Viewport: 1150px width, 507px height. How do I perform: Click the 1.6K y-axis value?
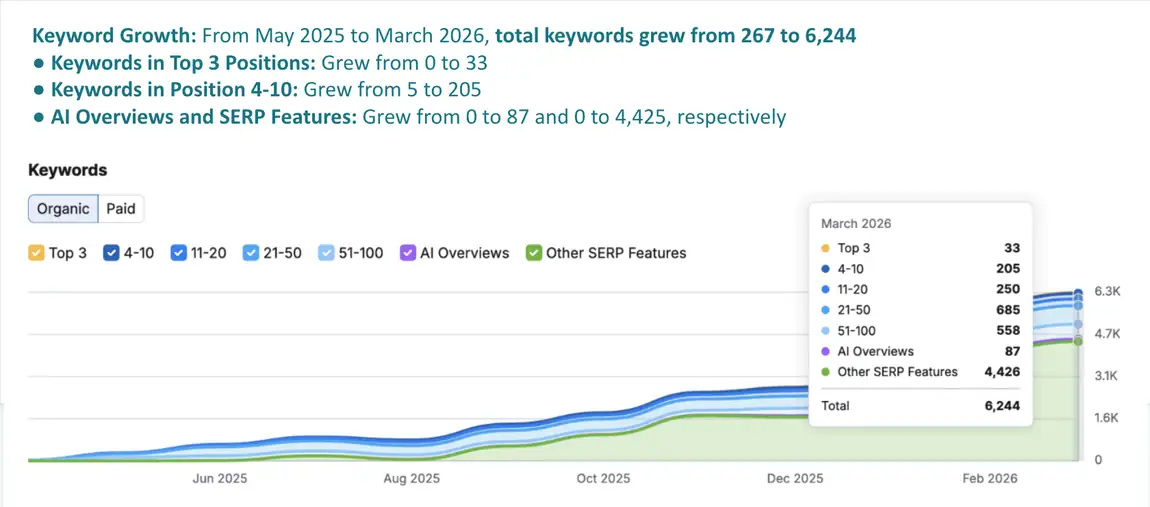(1107, 418)
